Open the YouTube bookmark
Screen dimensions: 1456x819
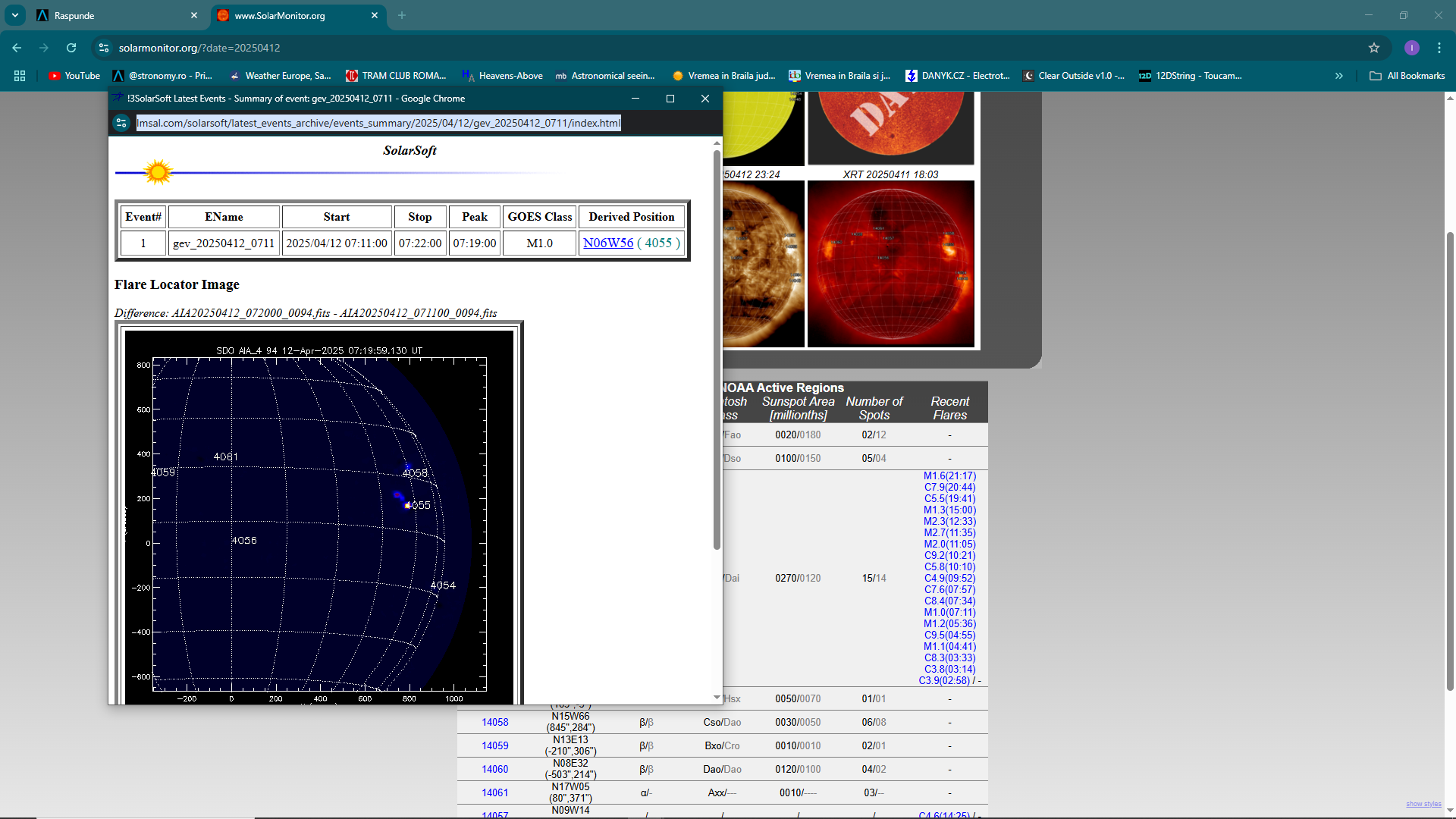point(74,76)
